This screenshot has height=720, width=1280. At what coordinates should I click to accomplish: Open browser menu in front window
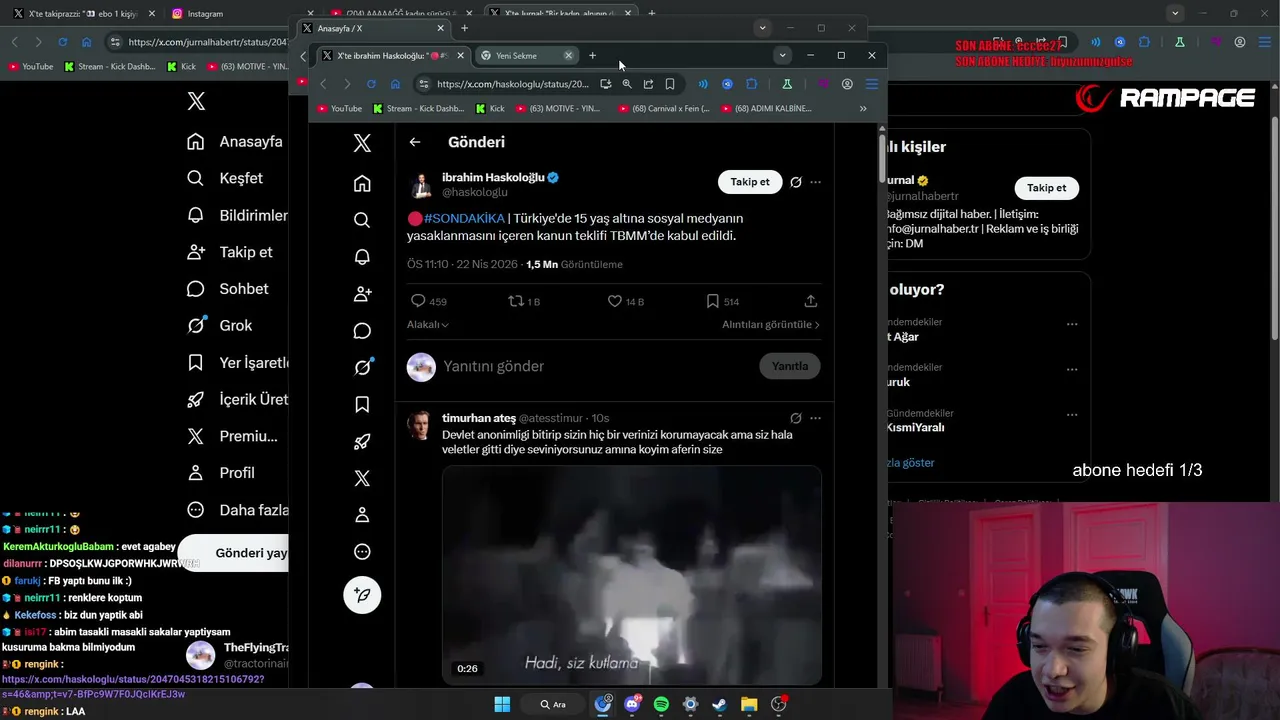872,84
